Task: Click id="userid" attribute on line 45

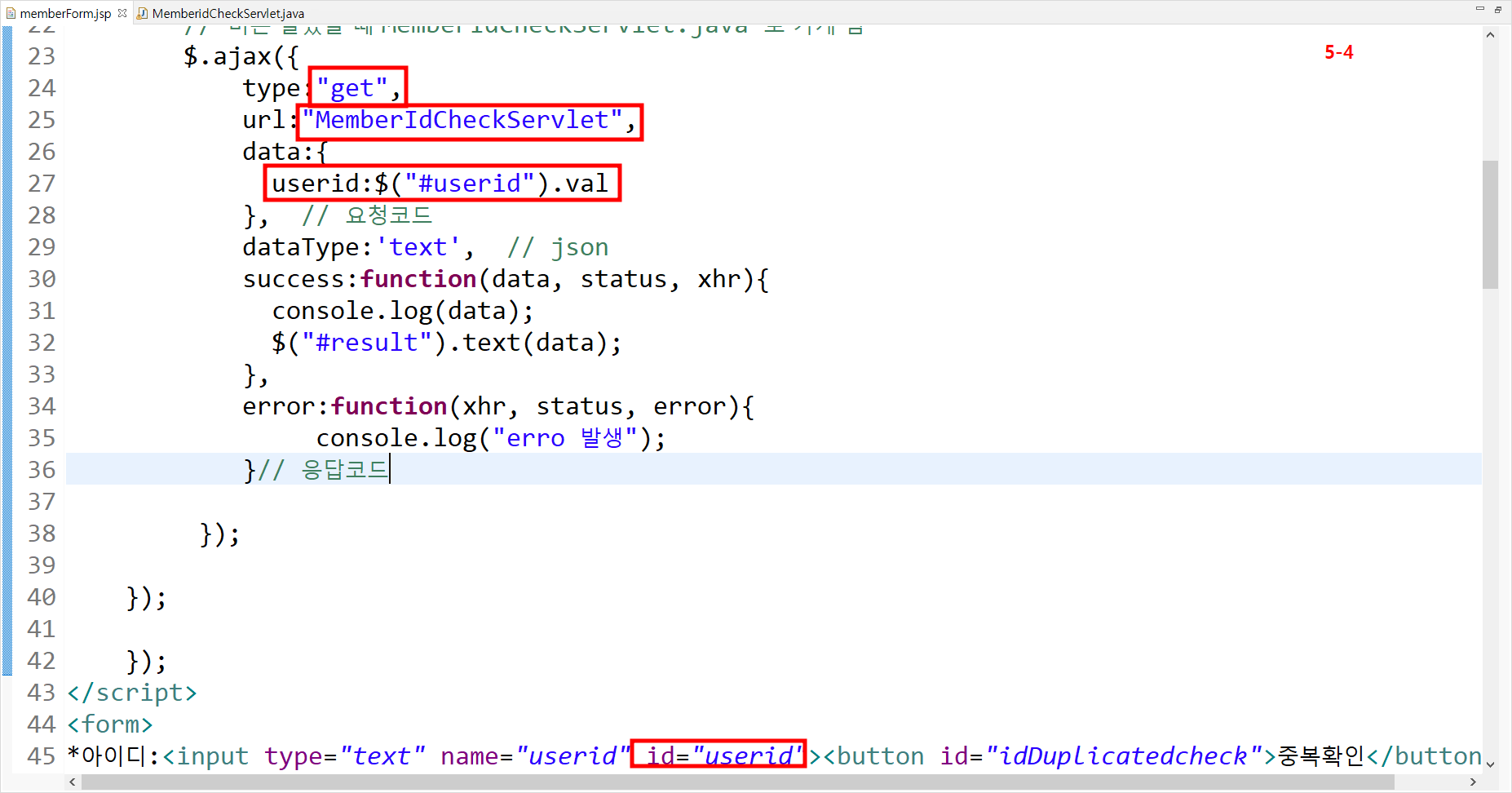Action: click(725, 756)
